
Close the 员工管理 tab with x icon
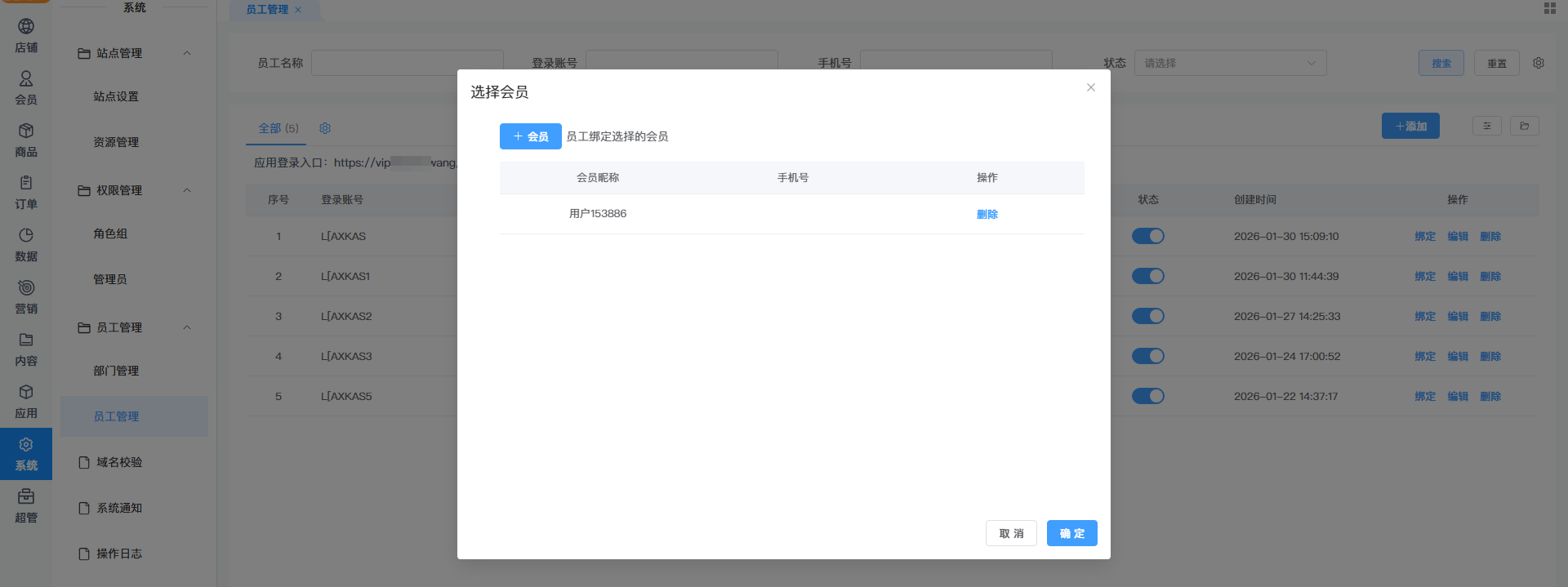[298, 10]
